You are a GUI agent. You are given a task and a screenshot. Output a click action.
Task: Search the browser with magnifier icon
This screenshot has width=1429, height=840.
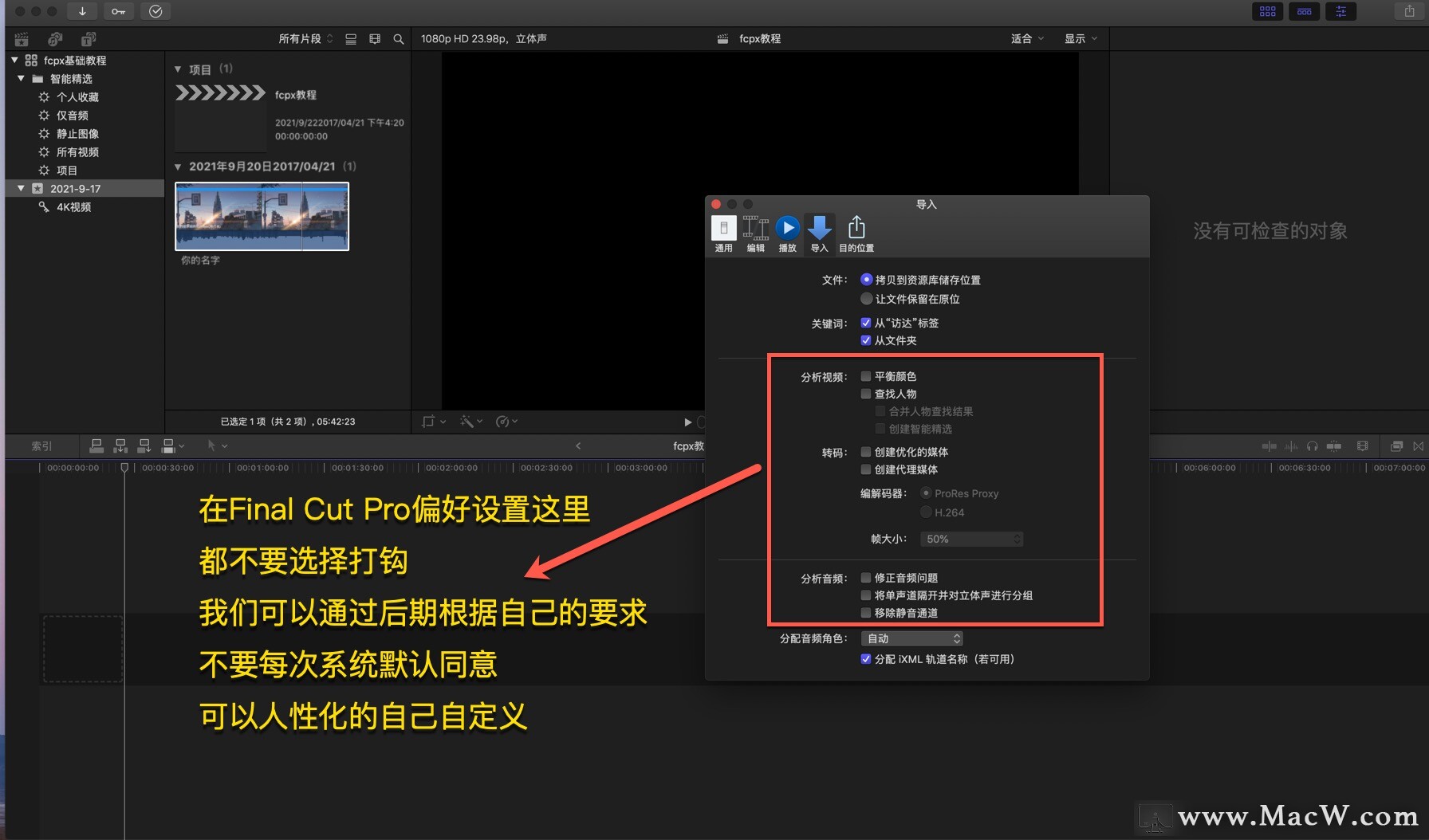[x=399, y=39]
